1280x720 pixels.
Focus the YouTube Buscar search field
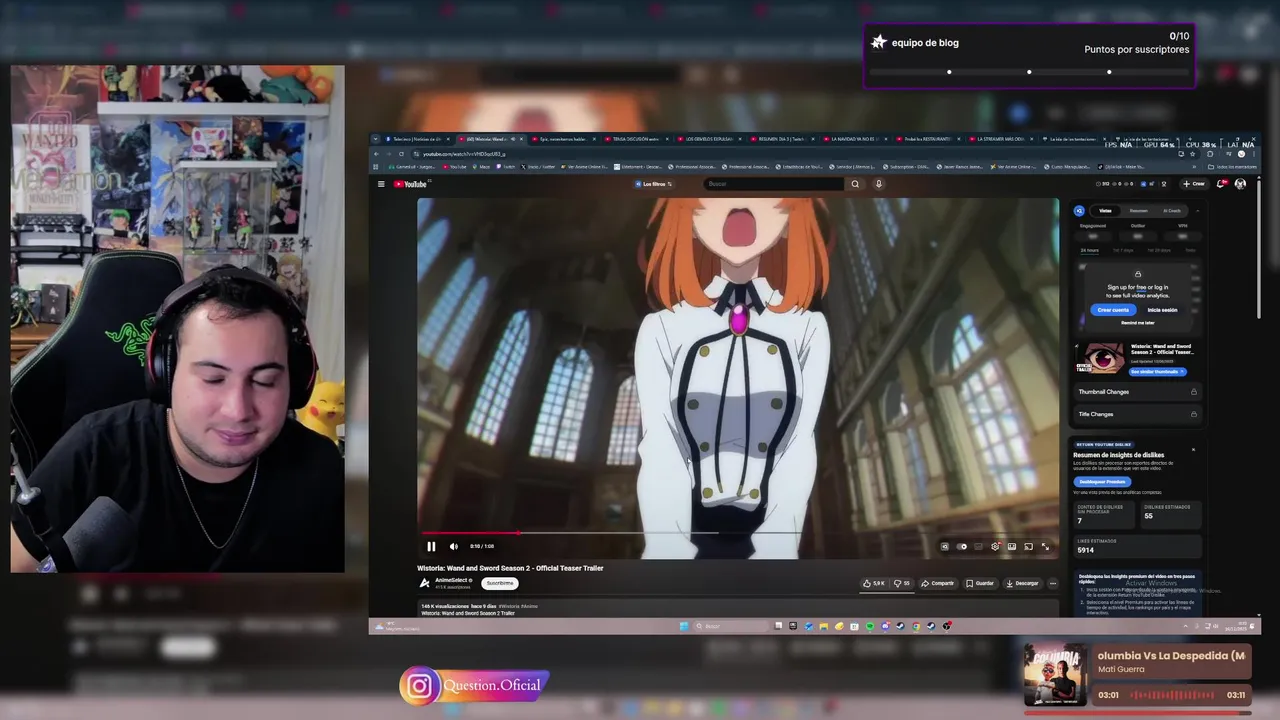coord(774,184)
